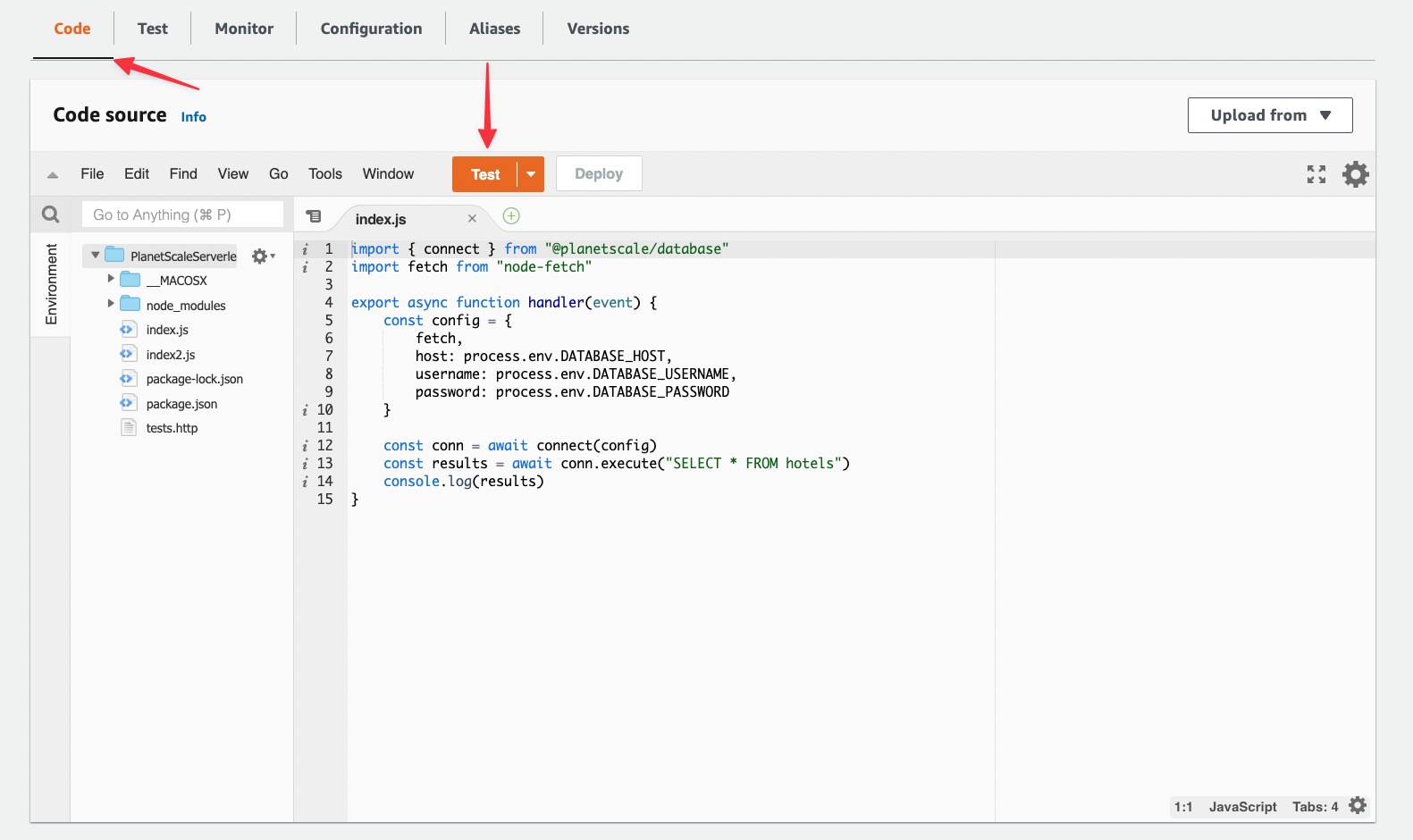Open the environment tree gear settings menu
The width and height of the screenshot is (1413, 840).
coord(263,256)
